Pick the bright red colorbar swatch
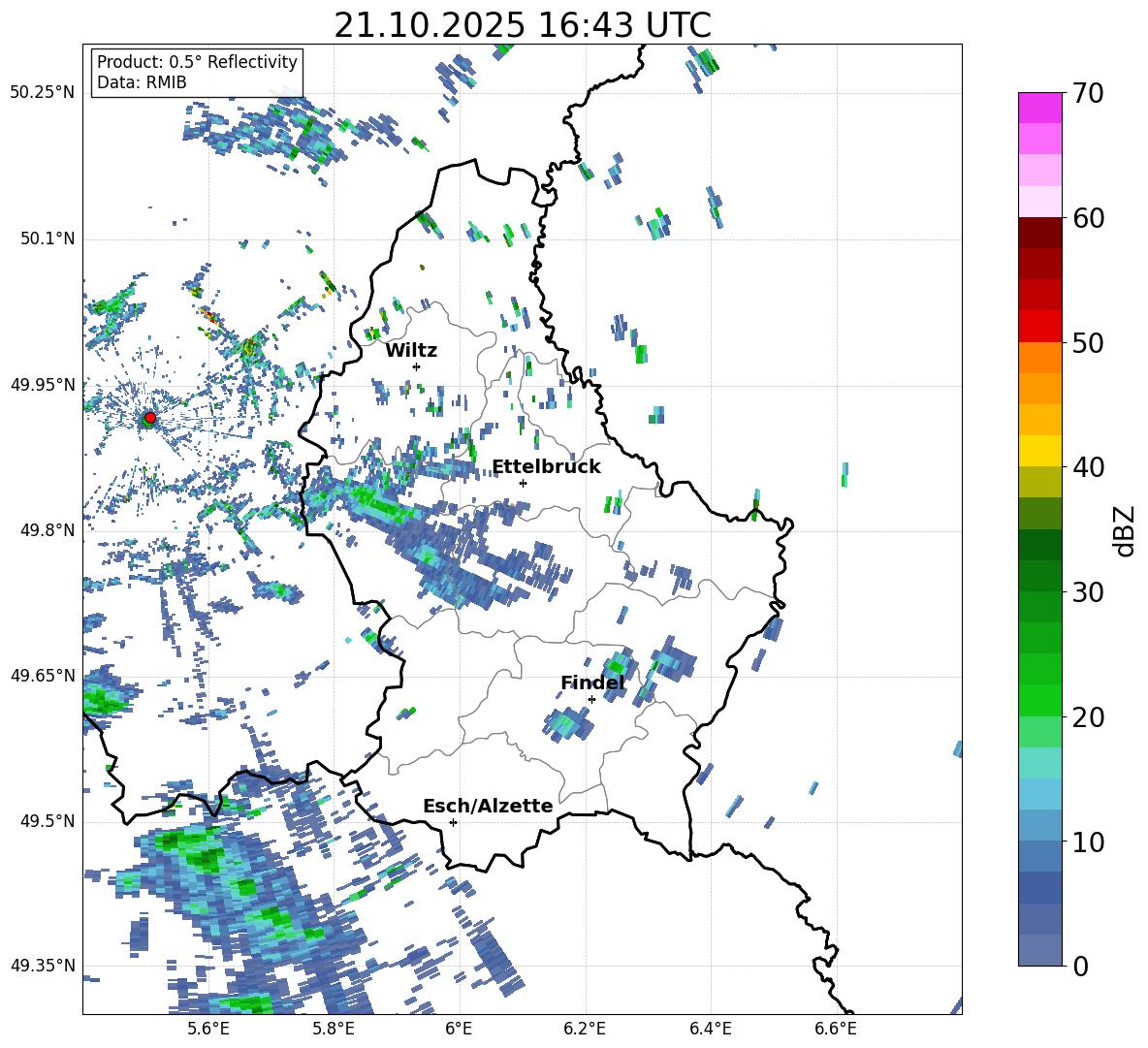The height and width of the screenshot is (1048, 1148). 1040,326
